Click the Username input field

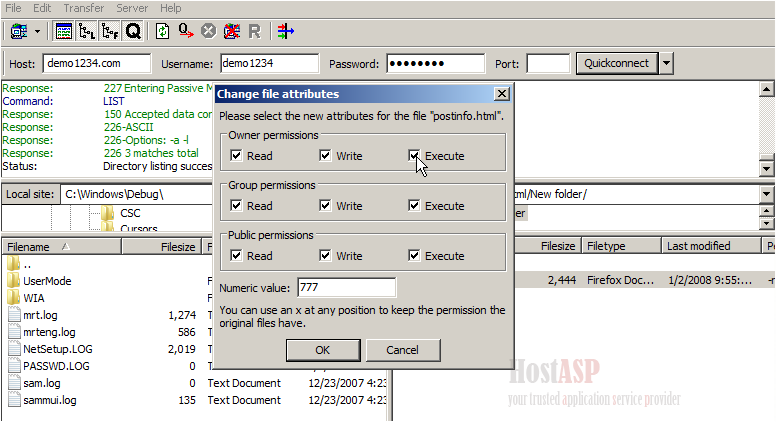click(270, 63)
